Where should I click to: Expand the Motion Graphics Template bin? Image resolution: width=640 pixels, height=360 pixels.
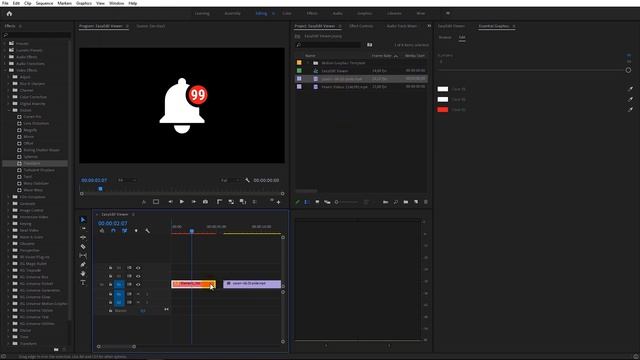[x=308, y=63]
